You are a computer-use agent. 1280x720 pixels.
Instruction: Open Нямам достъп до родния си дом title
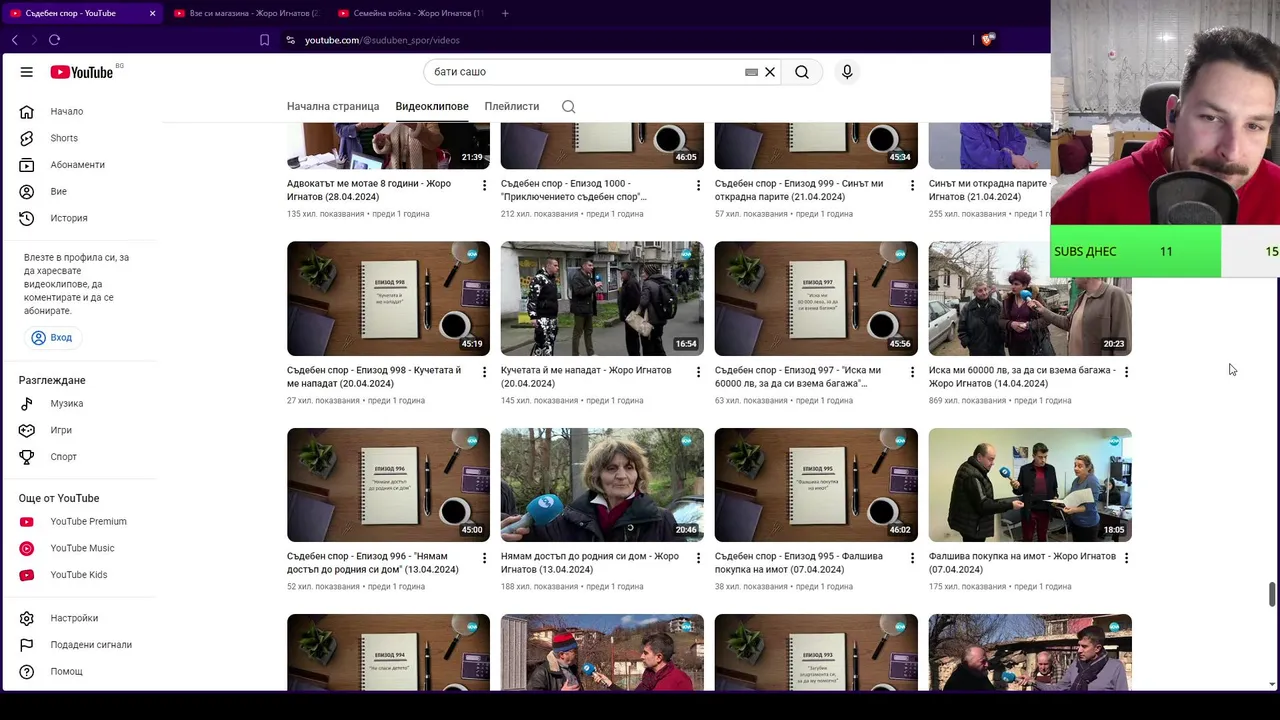[590, 563]
